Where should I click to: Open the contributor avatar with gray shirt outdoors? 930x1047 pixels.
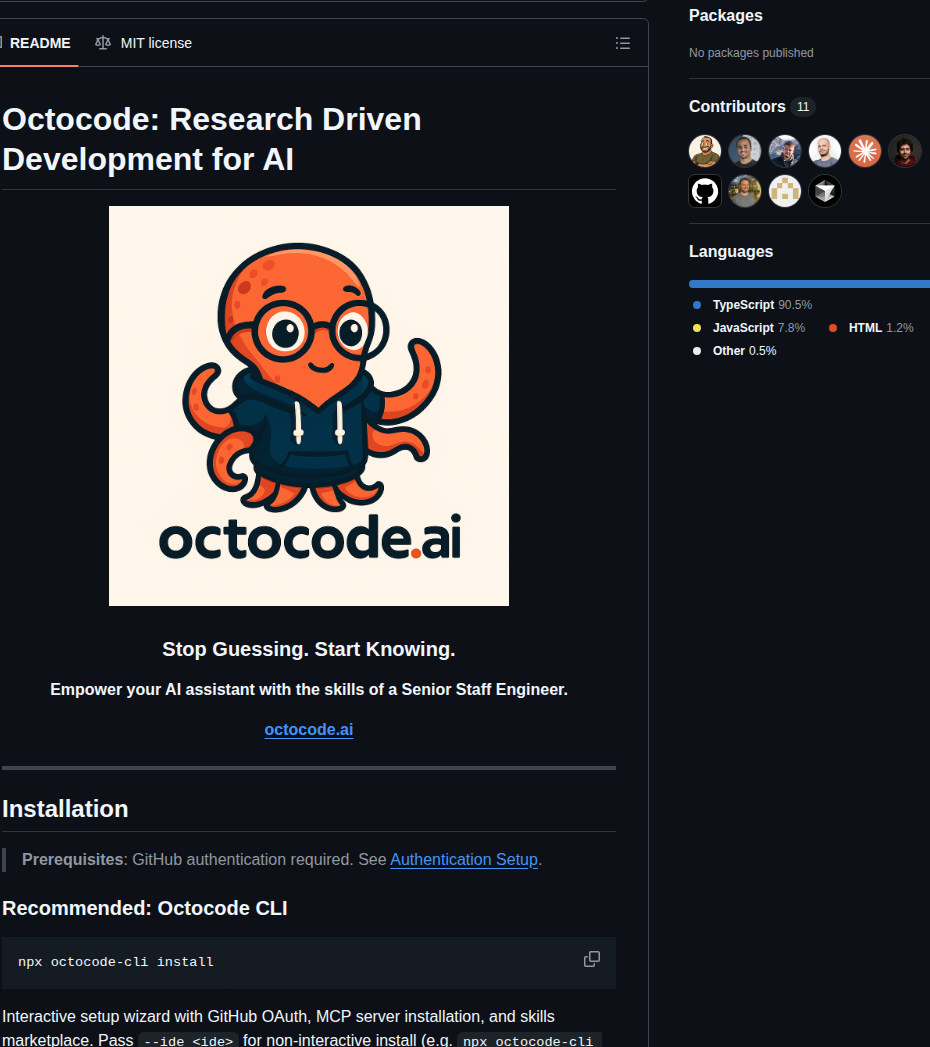click(x=745, y=191)
